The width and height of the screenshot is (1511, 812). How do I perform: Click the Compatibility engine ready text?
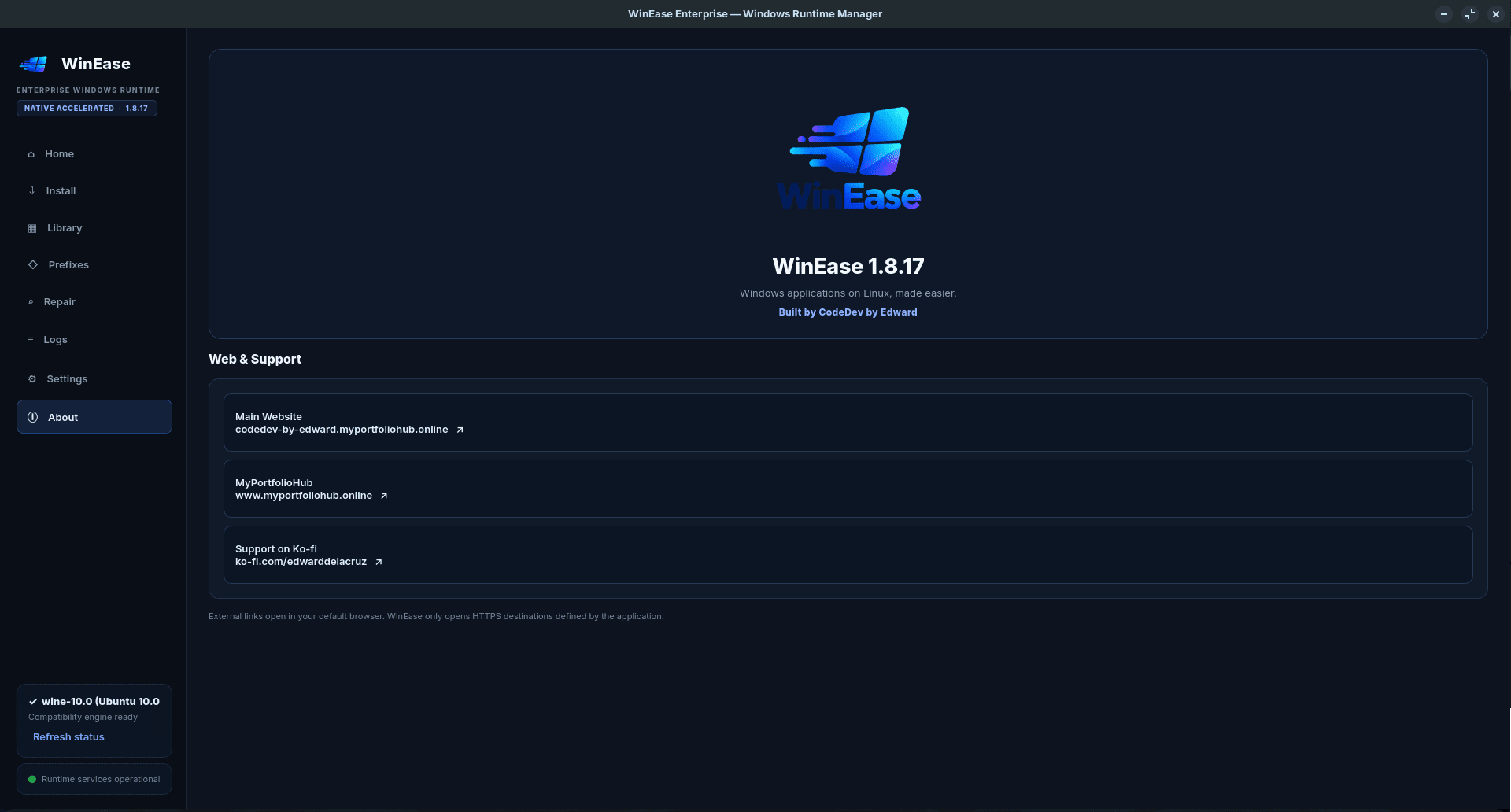[x=83, y=718]
